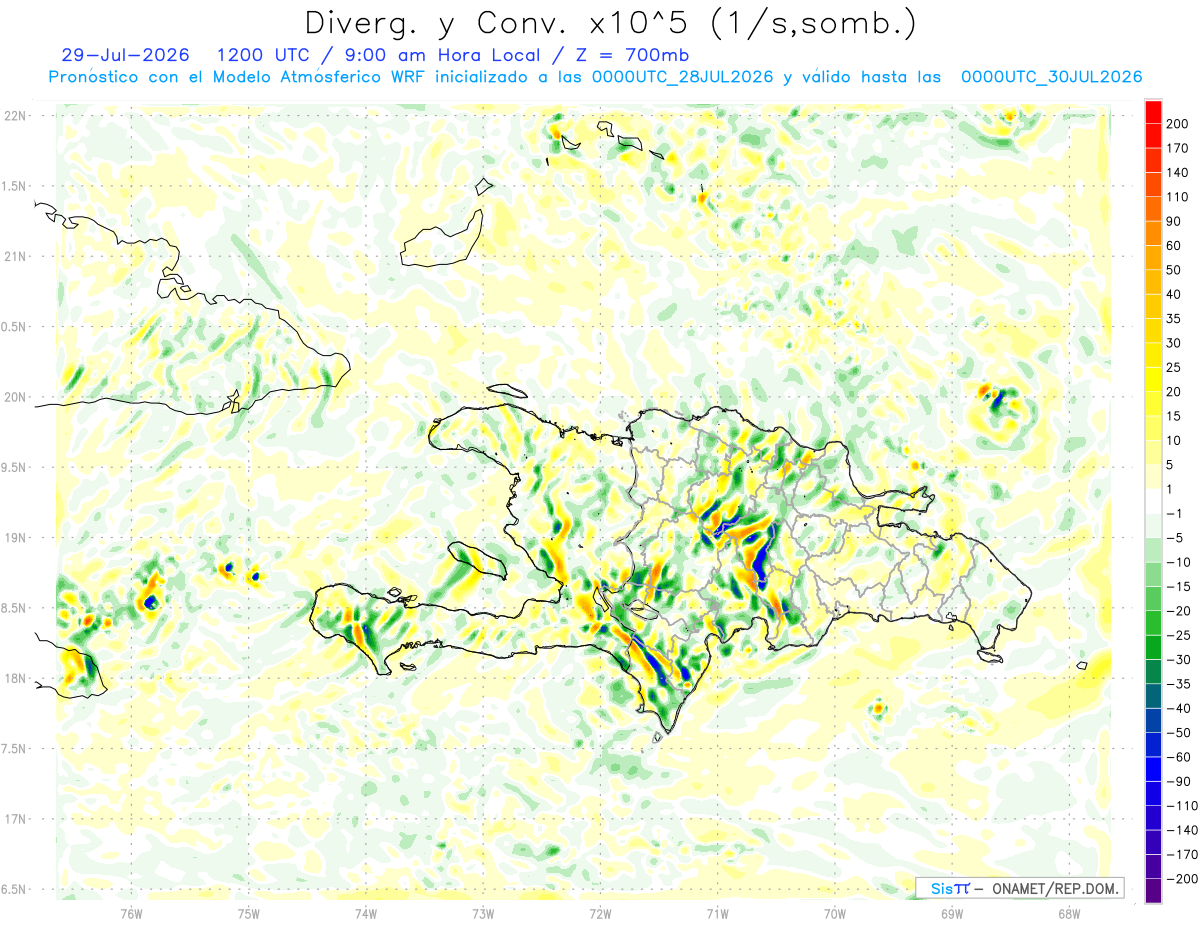The image size is (1200, 927).
Task: Click the '-20' color scale value
Action: (1177, 611)
